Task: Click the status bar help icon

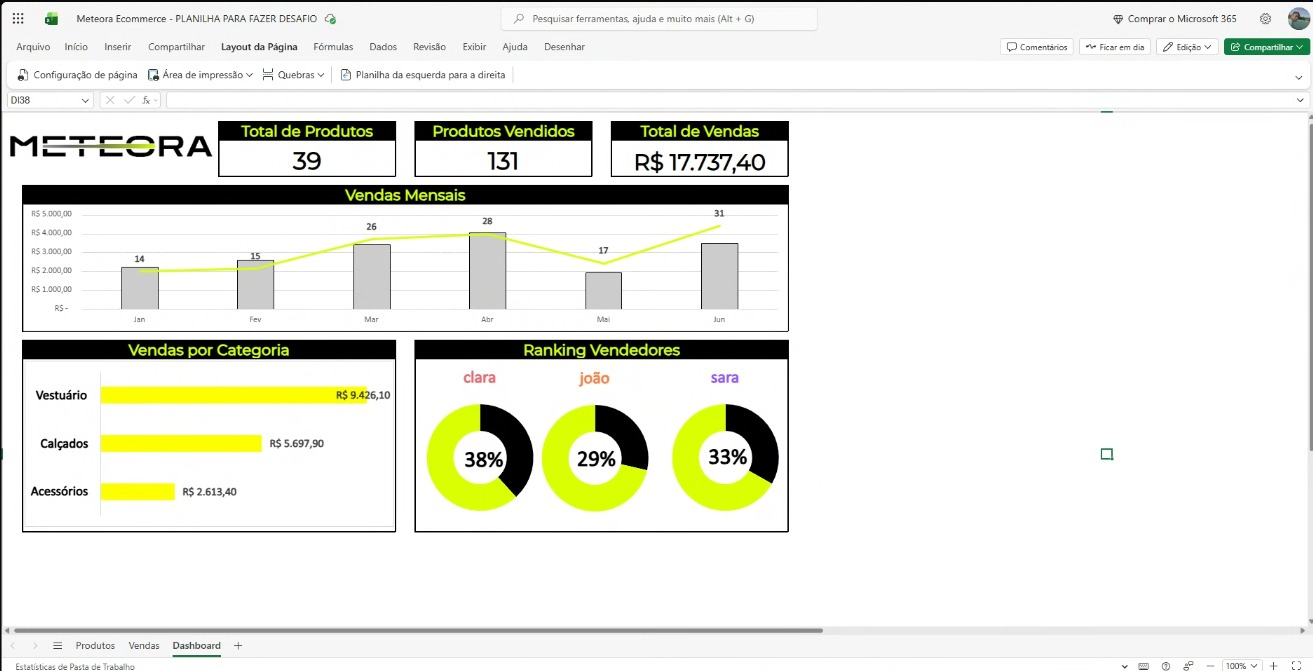Action: (1166, 665)
